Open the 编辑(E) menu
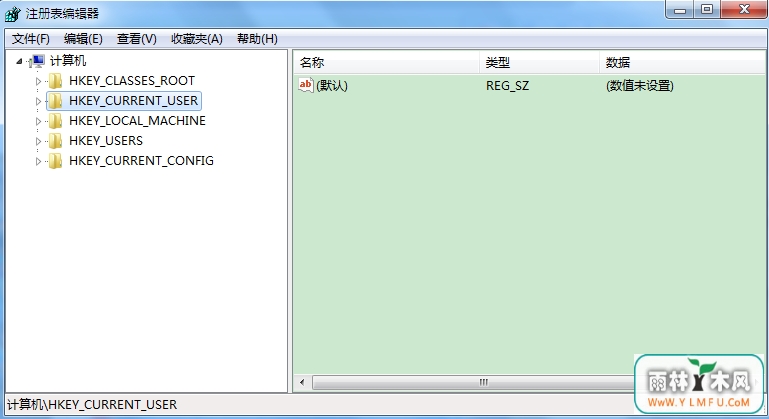This screenshot has width=769, height=419. pos(83,39)
